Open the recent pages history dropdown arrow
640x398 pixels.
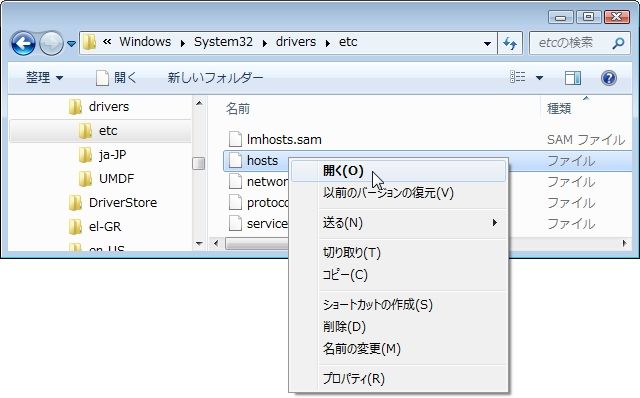[x=71, y=43]
